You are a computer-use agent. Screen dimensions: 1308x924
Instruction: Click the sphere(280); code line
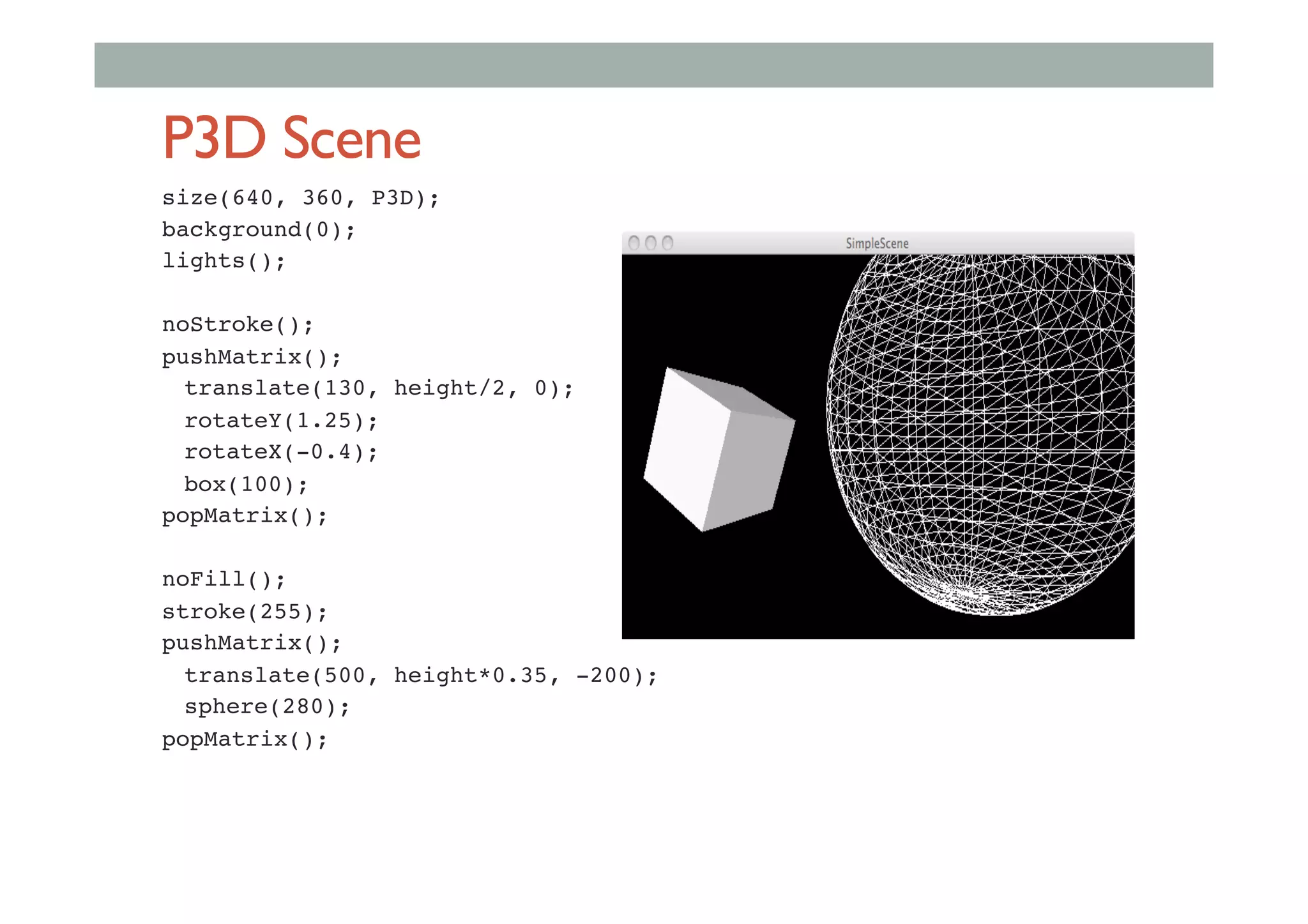pos(267,707)
